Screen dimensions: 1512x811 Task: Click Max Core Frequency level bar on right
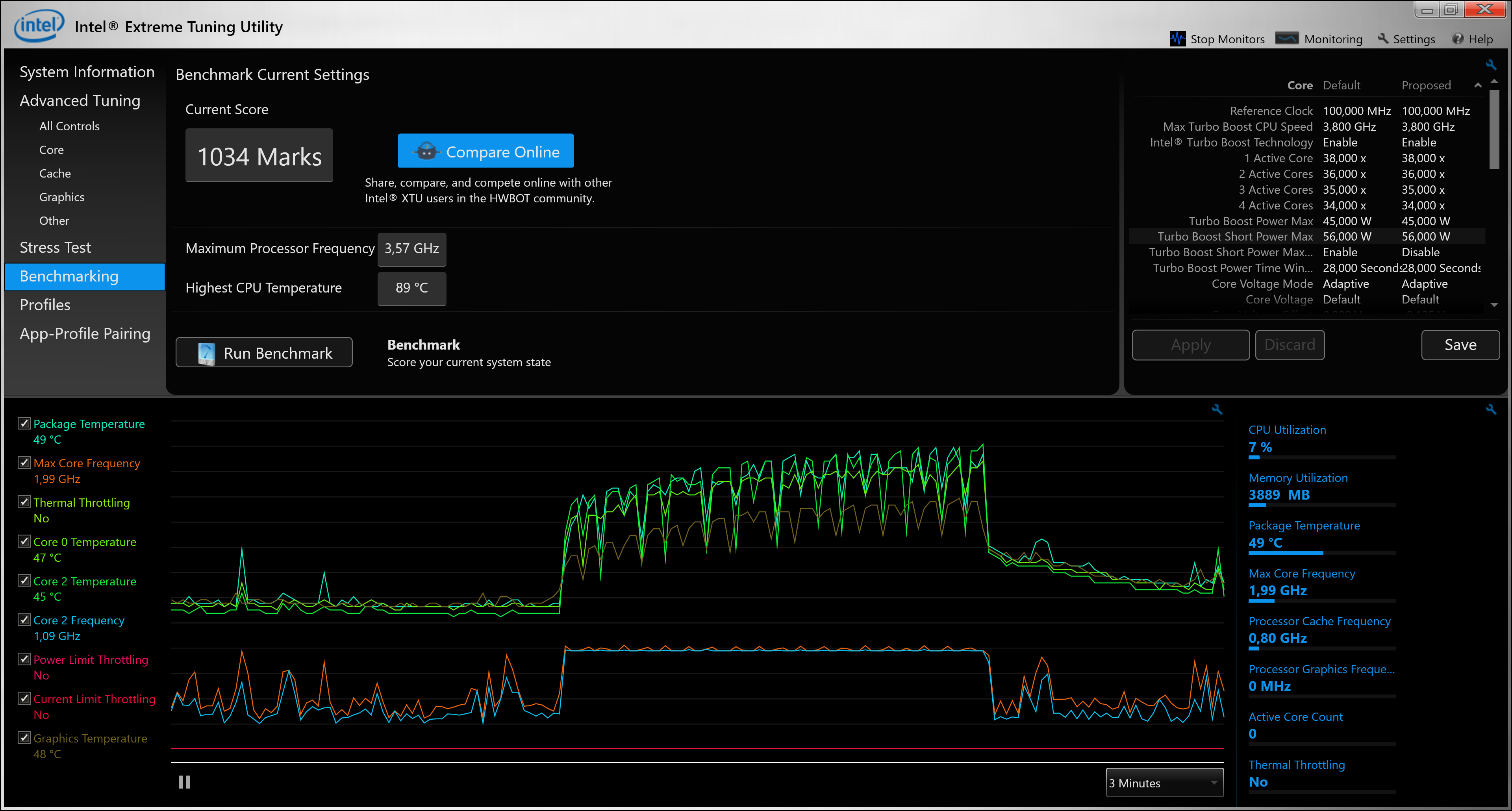pyautogui.click(x=1322, y=601)
